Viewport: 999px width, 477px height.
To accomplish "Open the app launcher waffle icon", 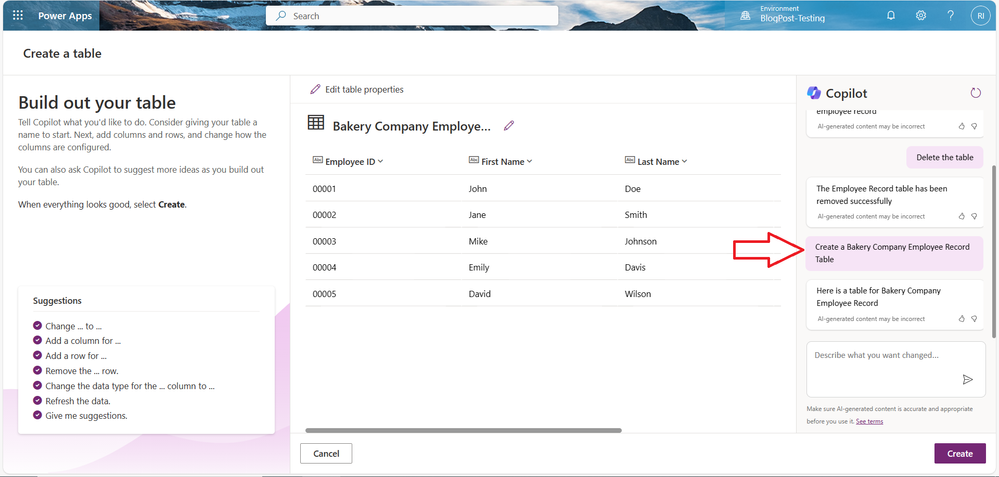I will point(18,16).
